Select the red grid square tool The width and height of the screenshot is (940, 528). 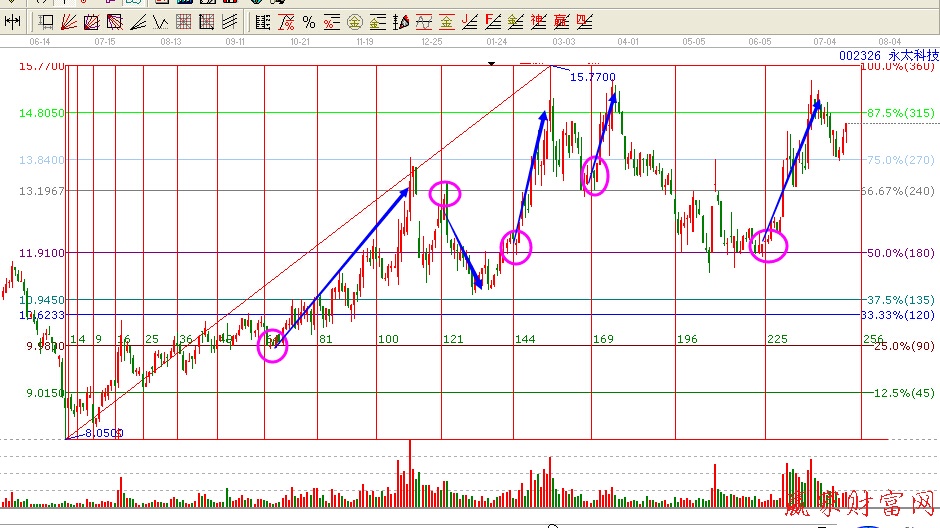point(183,22)
